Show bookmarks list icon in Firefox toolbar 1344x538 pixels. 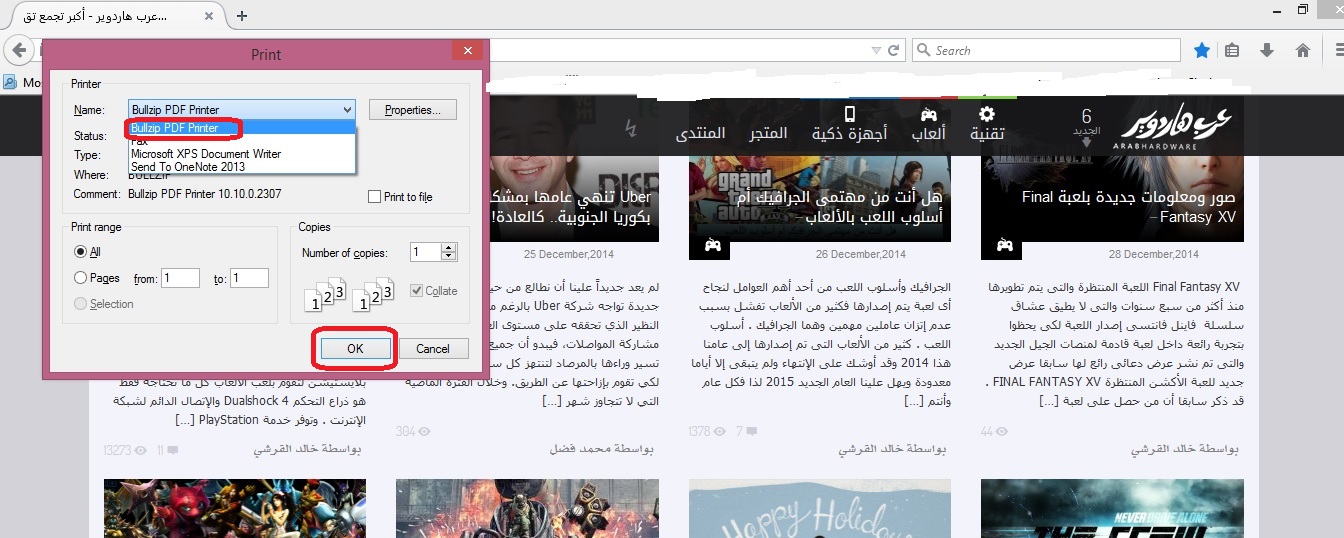pyautogui.click(x=1233, y=50)
